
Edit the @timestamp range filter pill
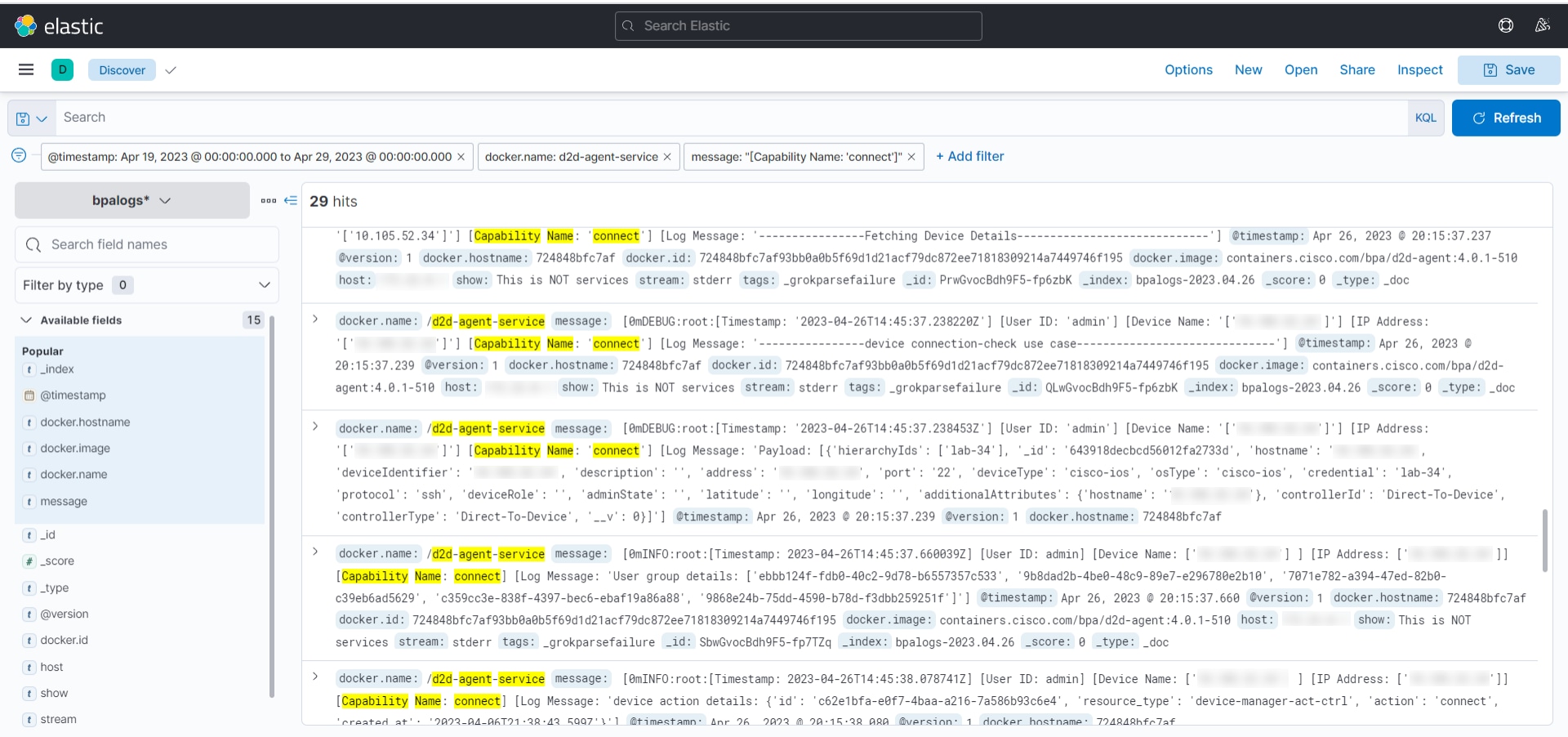pos(249,157)
